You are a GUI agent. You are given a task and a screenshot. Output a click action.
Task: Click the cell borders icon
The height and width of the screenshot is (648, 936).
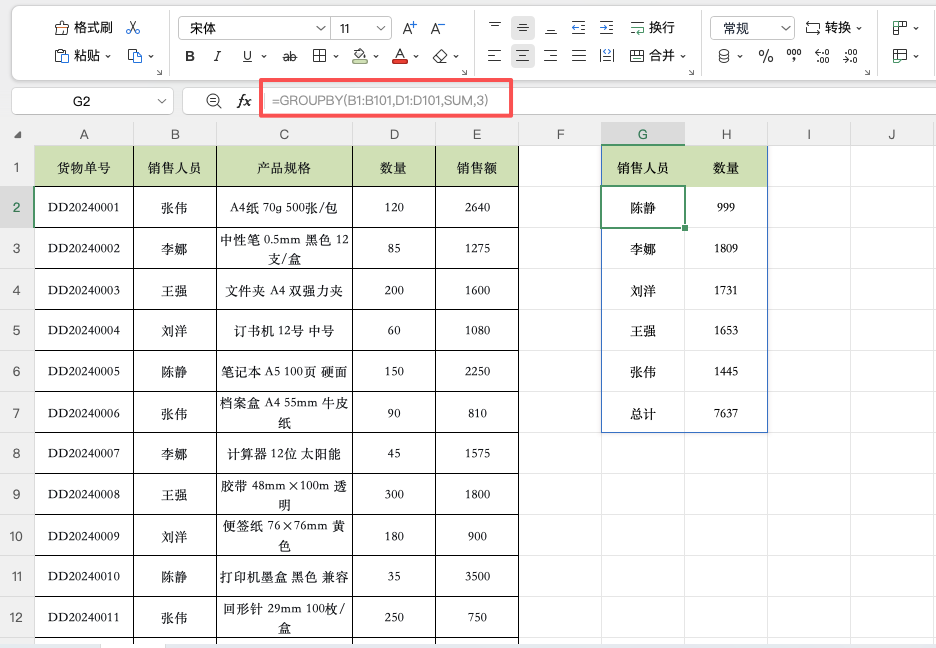(319, 56)
